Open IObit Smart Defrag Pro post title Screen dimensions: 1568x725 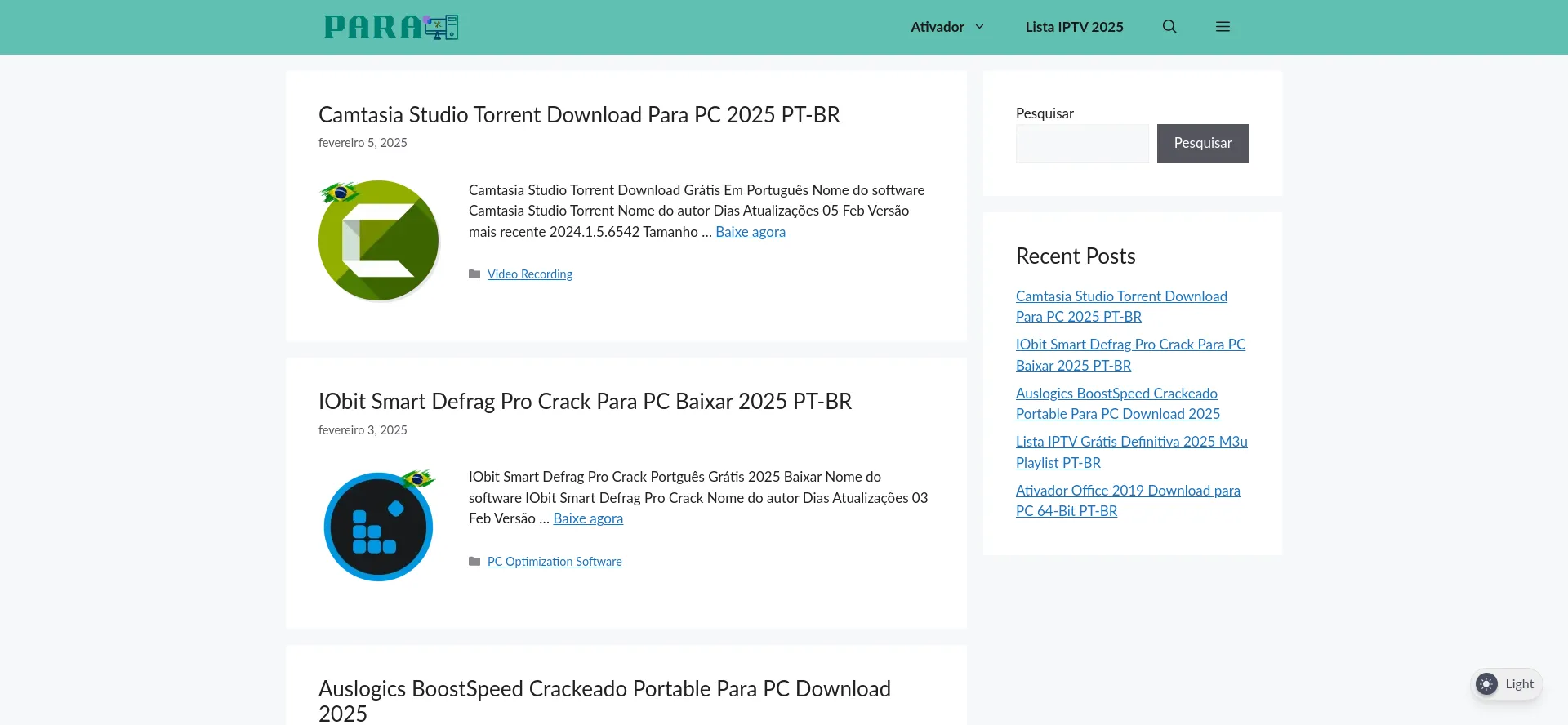pos(585,402)
